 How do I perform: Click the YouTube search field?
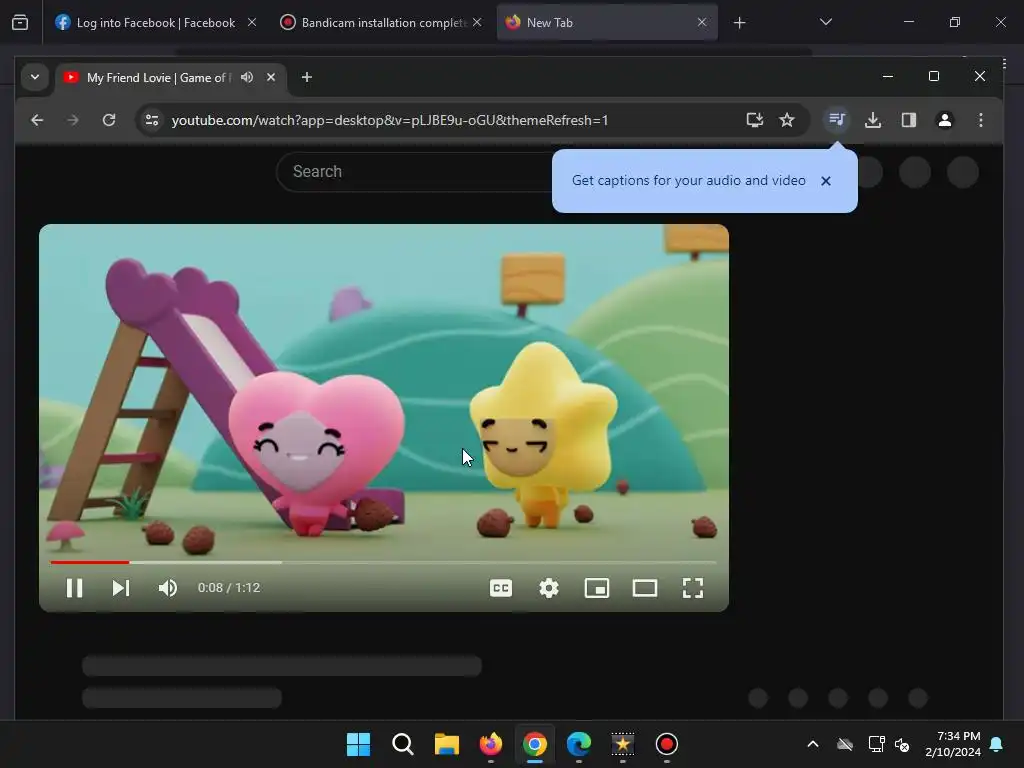(415, 172)
